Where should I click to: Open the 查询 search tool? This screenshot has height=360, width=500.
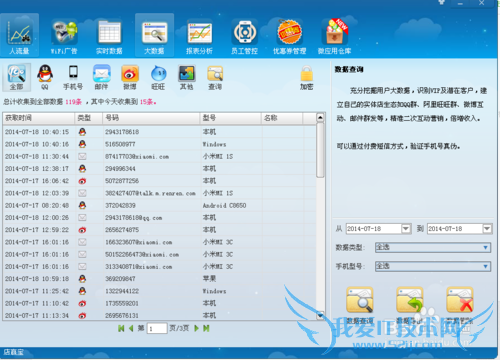click(215, 77)
